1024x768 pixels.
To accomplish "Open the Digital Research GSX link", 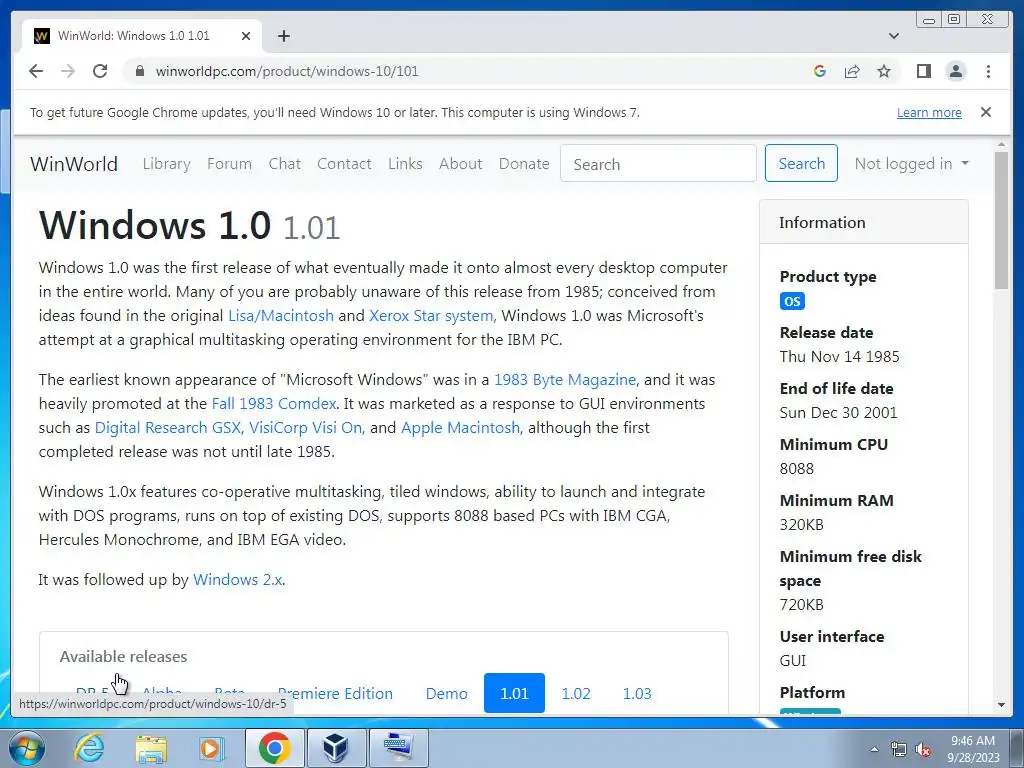I will [x=168, y=428].
